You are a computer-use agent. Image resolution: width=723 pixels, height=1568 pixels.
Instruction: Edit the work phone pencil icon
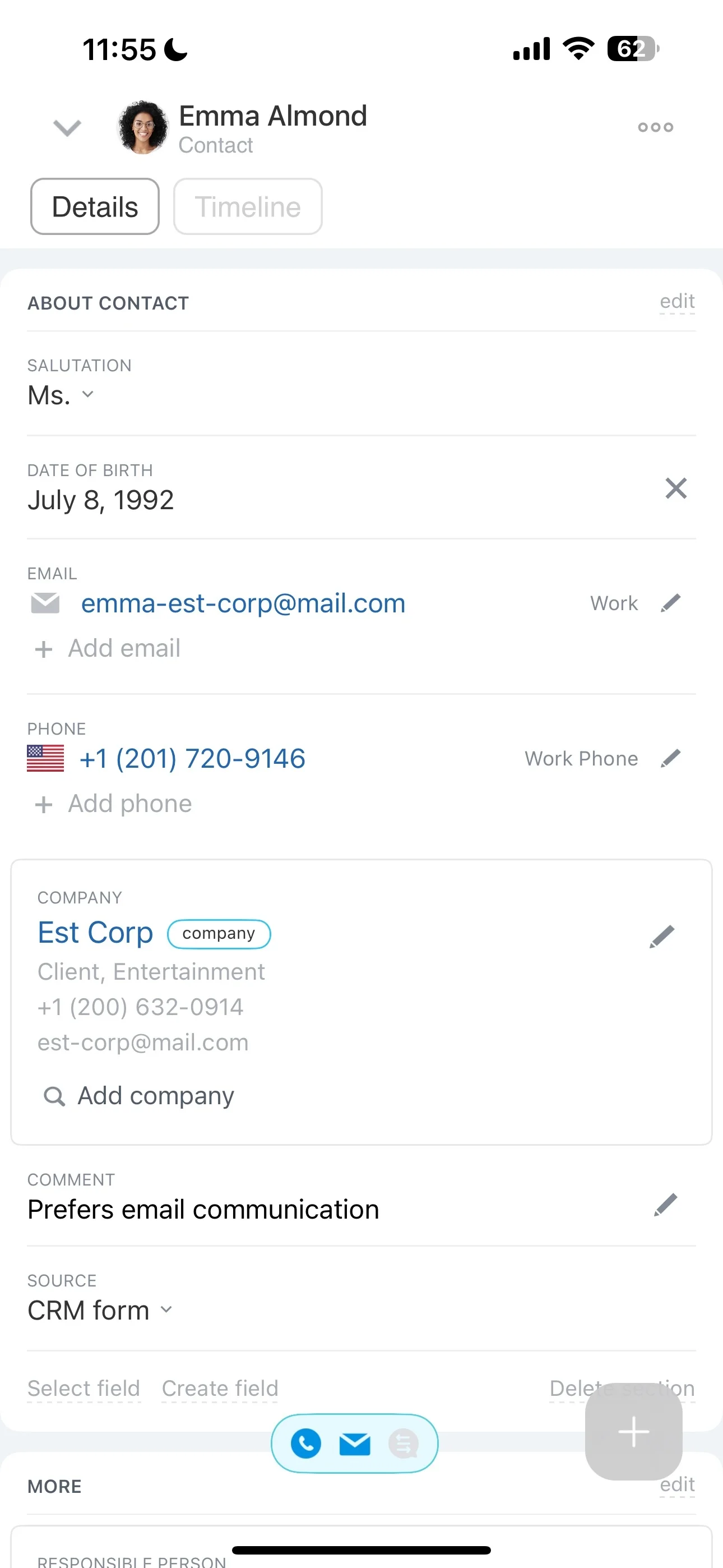point(670,758)
